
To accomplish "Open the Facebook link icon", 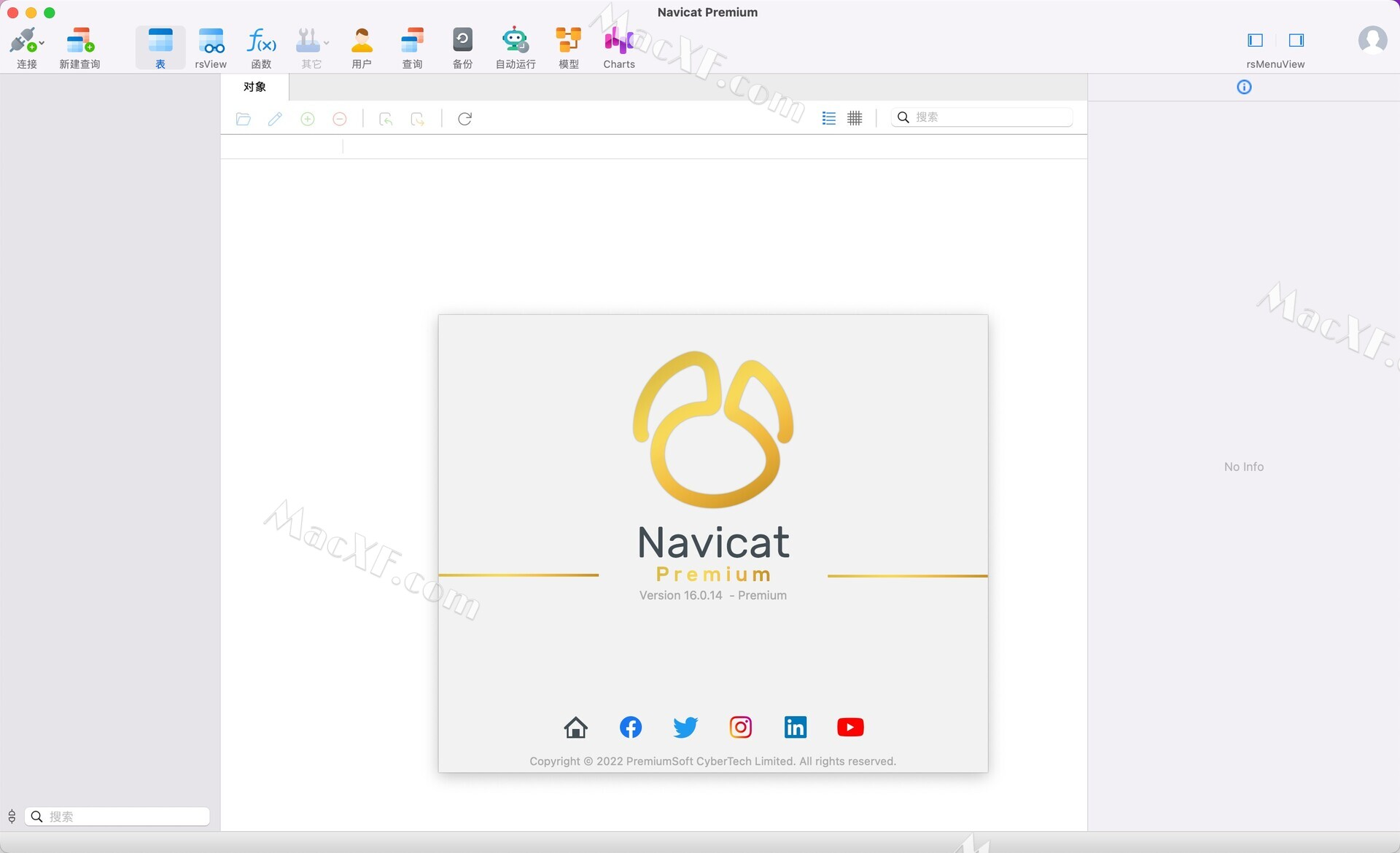I will click(631, 727).
